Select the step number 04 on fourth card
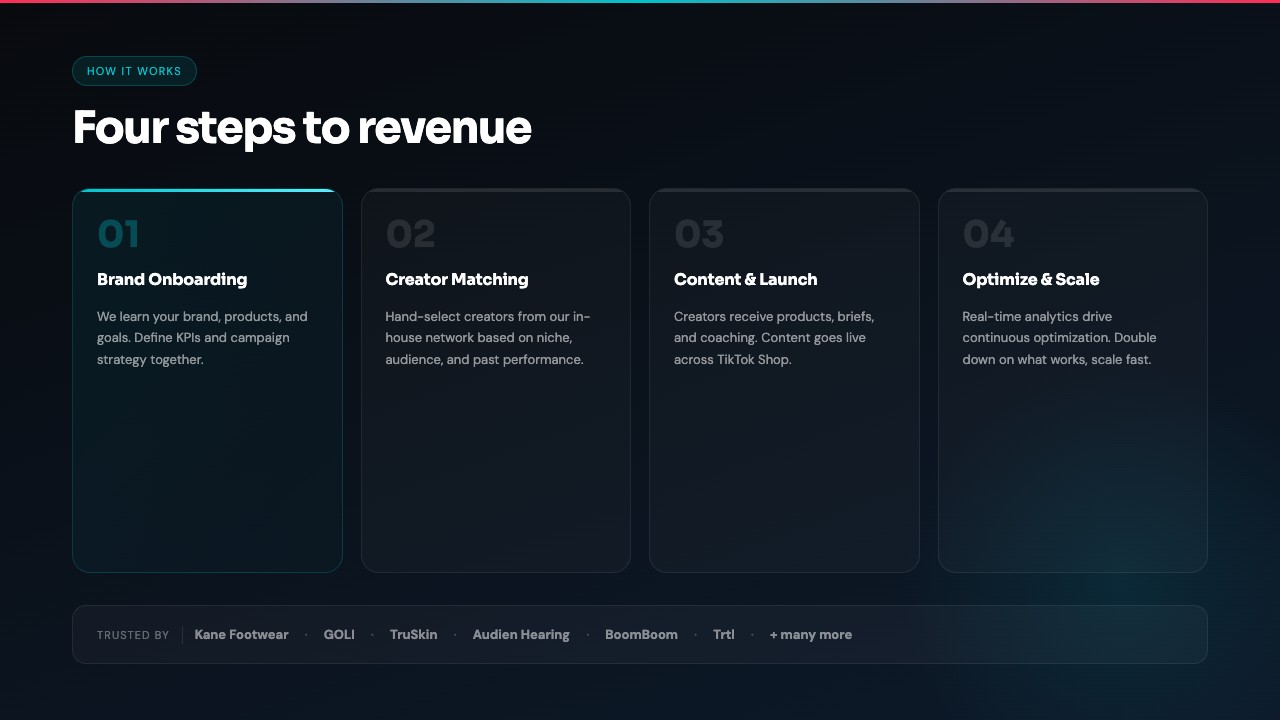 988,234
